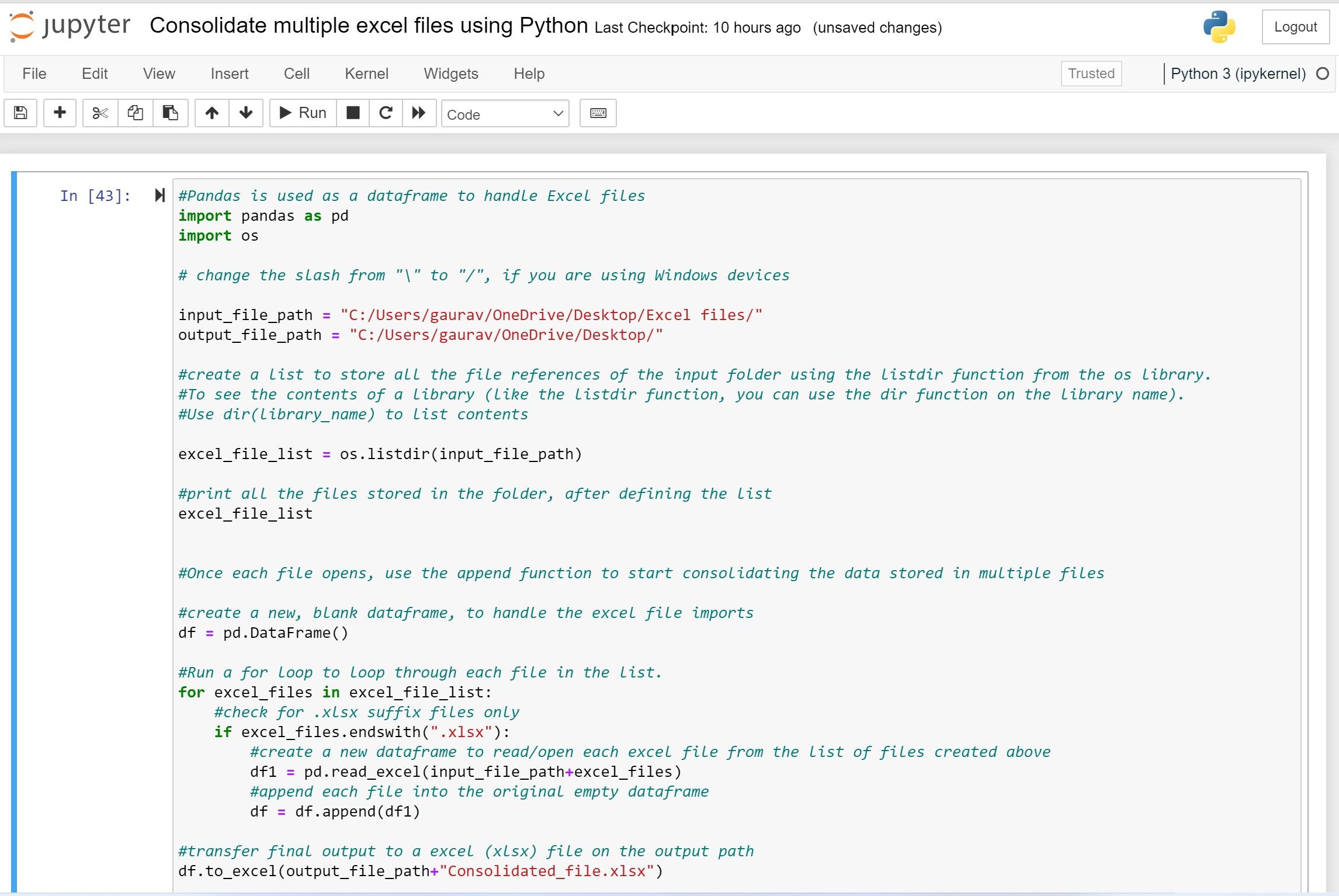Image resolution: width=1339 pixels, height=896 pixels.
Task: Open the Kernel menu
Action: [x=366, y=74]
